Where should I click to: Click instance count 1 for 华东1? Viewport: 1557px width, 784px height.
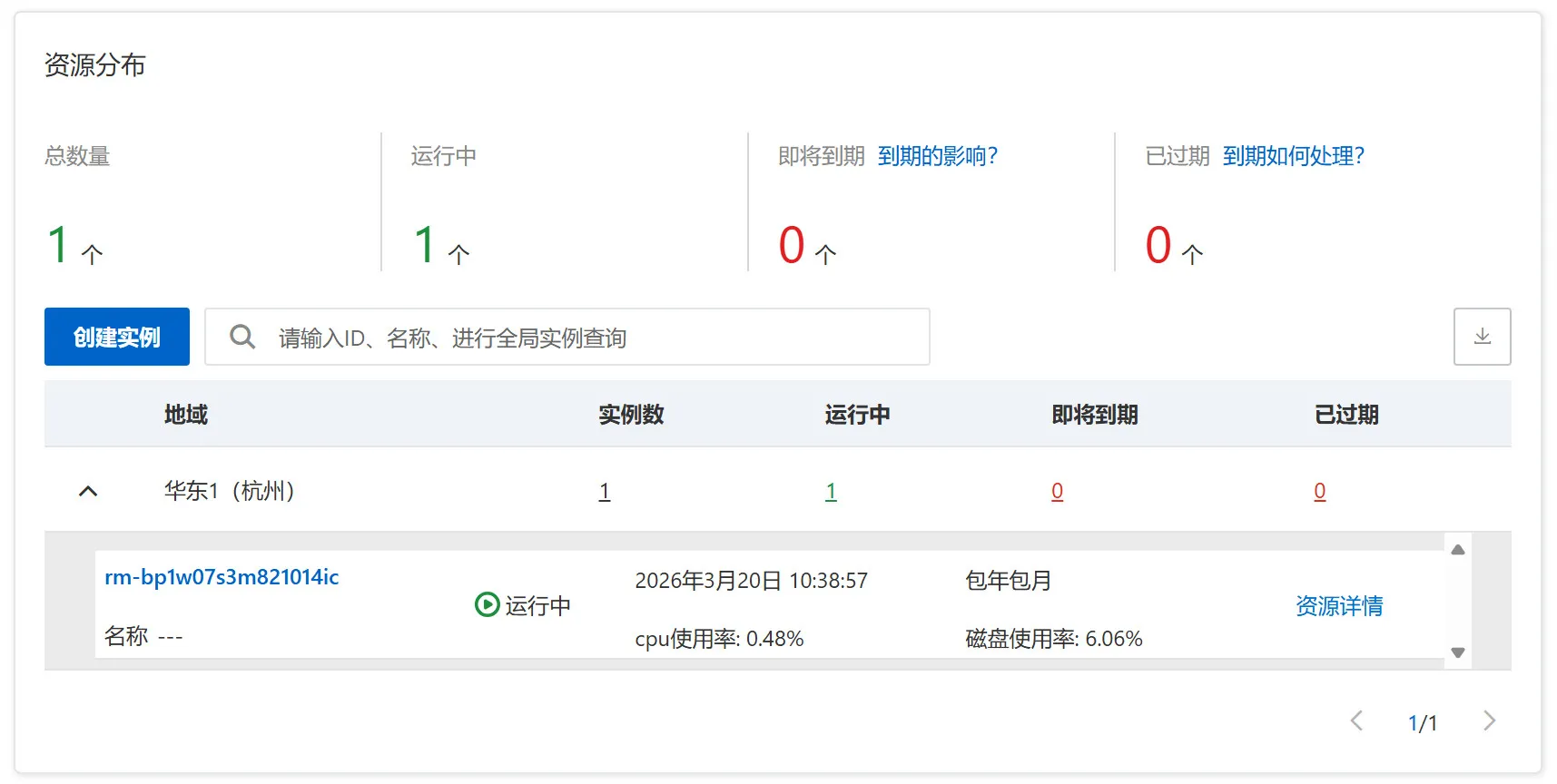(605, 492)
